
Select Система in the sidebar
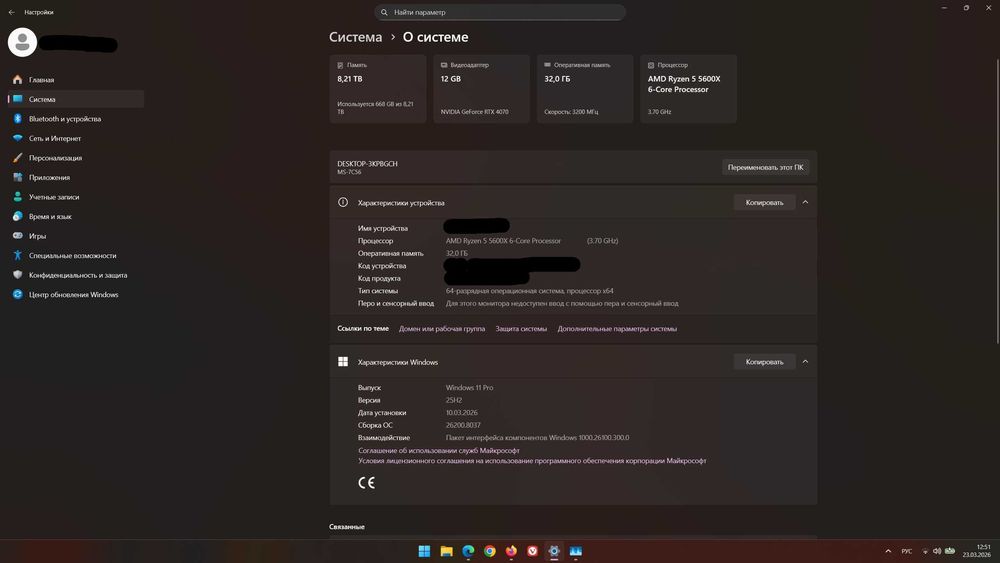[77, 99]
